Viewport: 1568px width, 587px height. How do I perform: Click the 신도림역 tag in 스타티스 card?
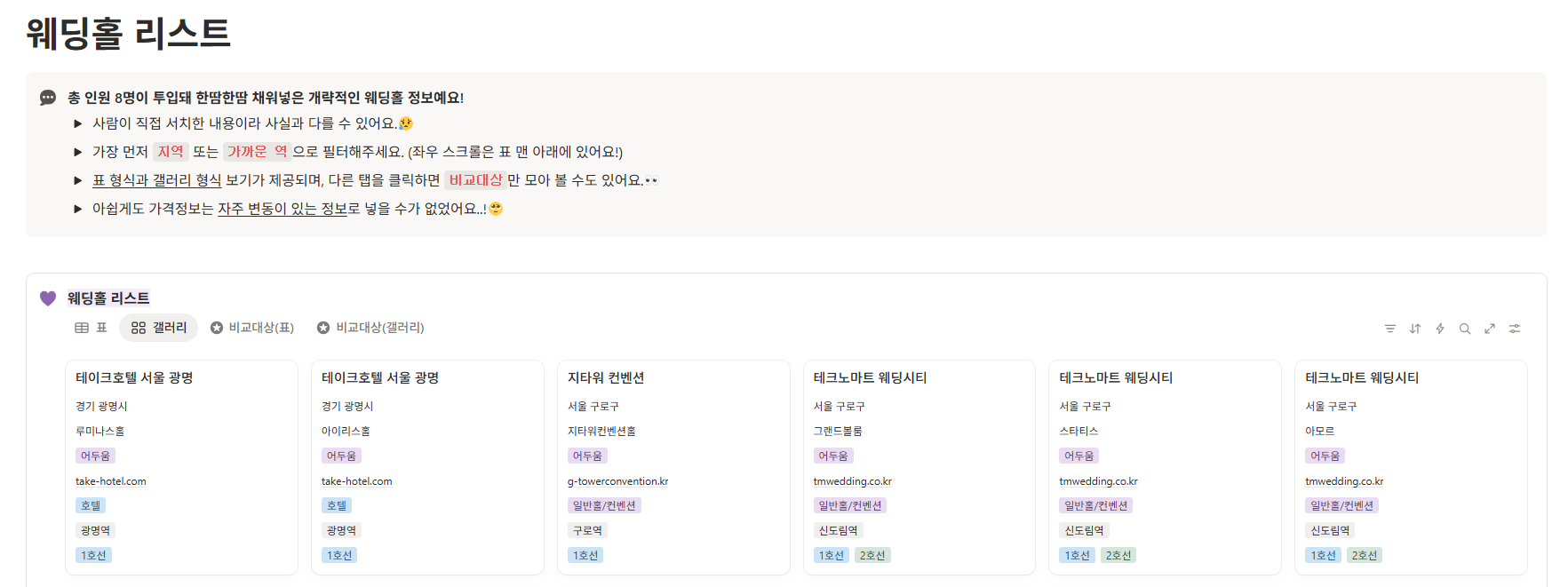tap(1085, 530)
